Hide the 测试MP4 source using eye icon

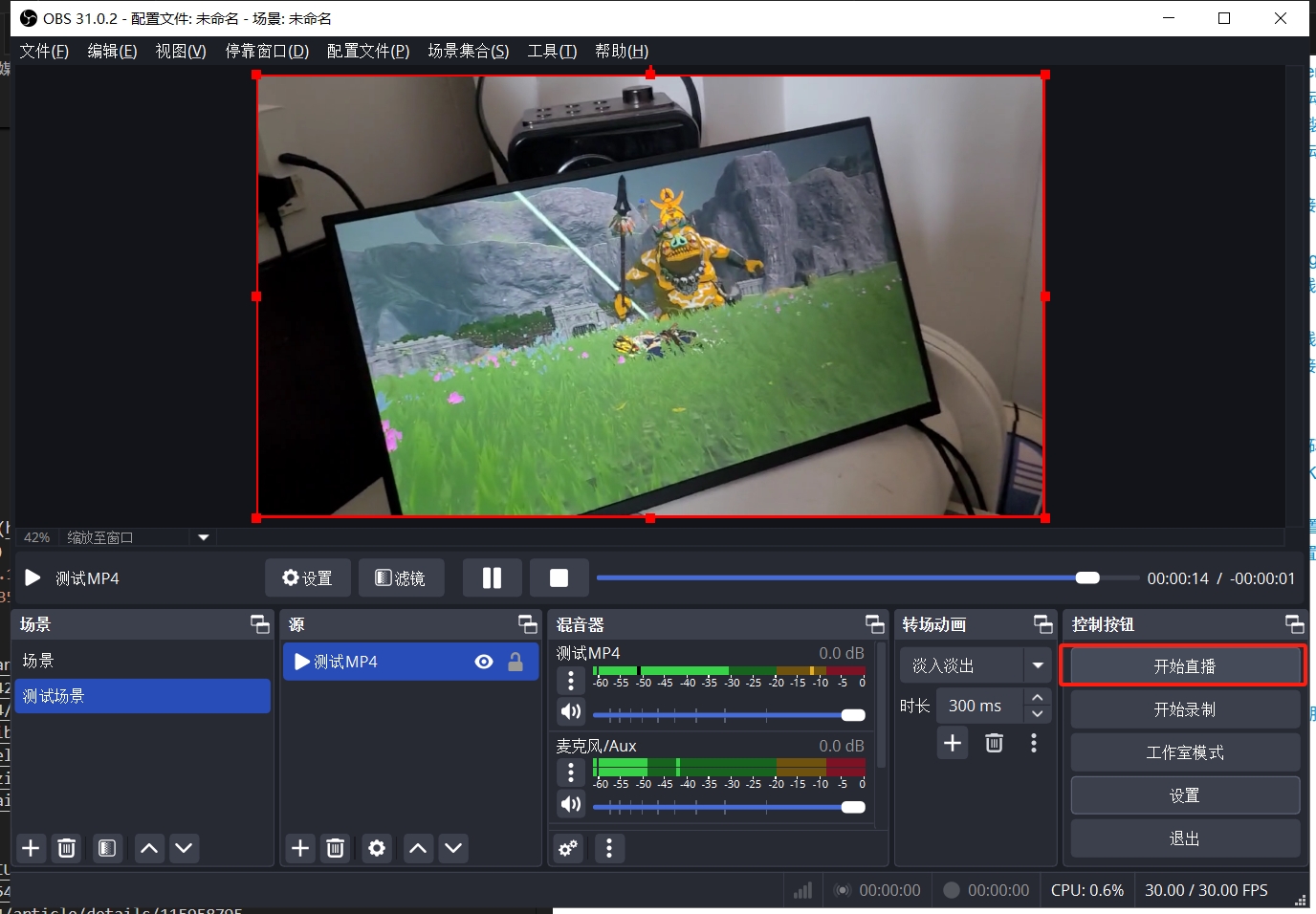[x=484, y=662]
